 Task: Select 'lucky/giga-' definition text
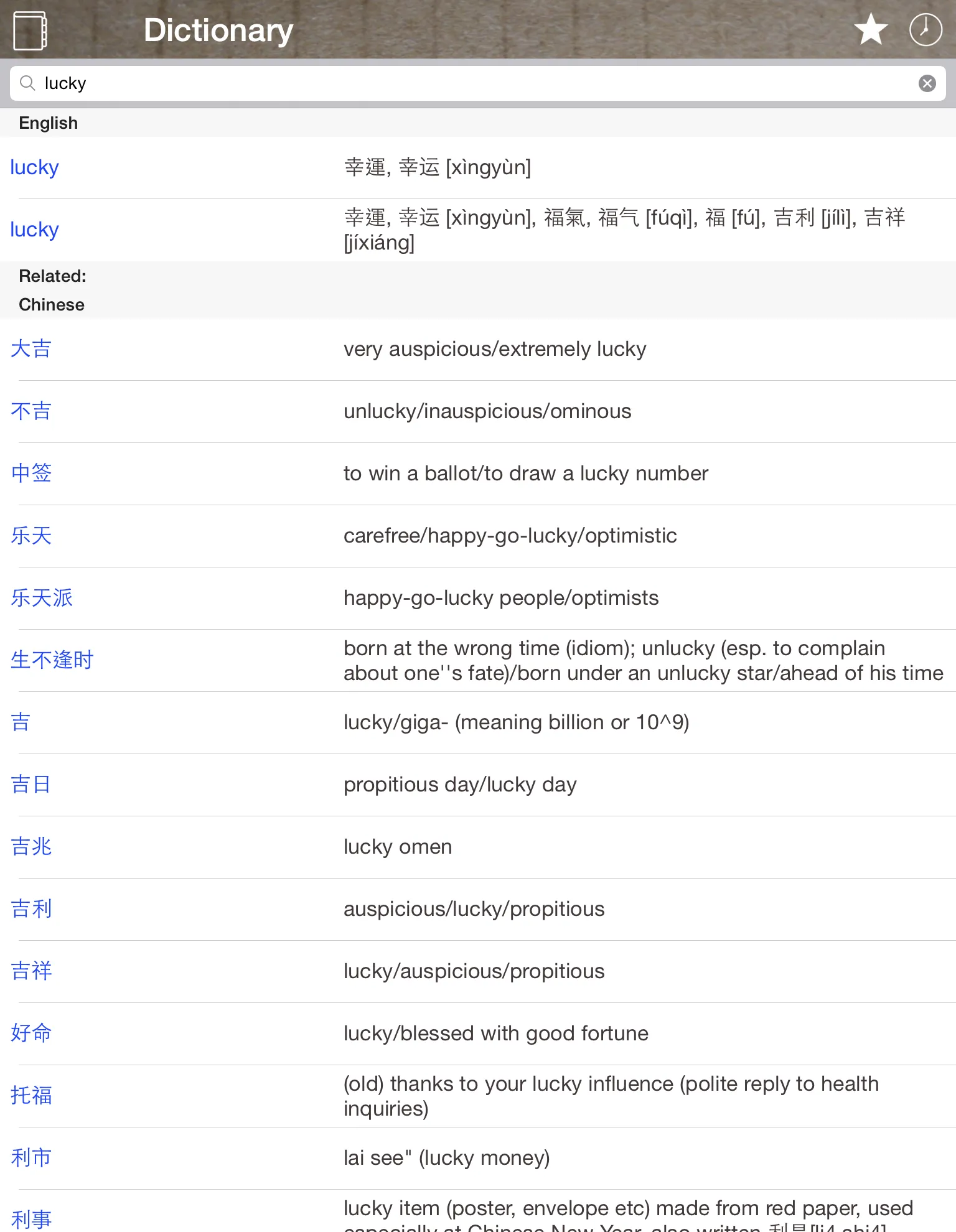(517, 722)
